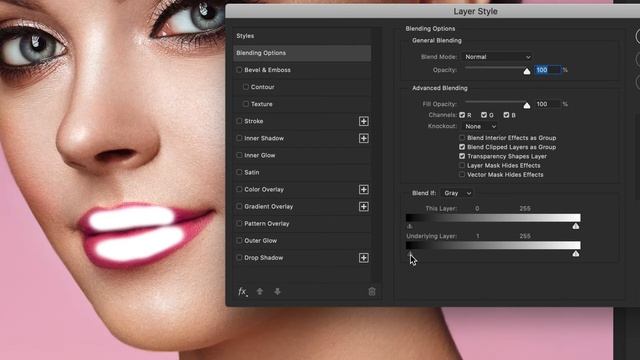The image size is (640, 360).
Task: Click the This Layer gradient bar
Action: coord(493,218)
